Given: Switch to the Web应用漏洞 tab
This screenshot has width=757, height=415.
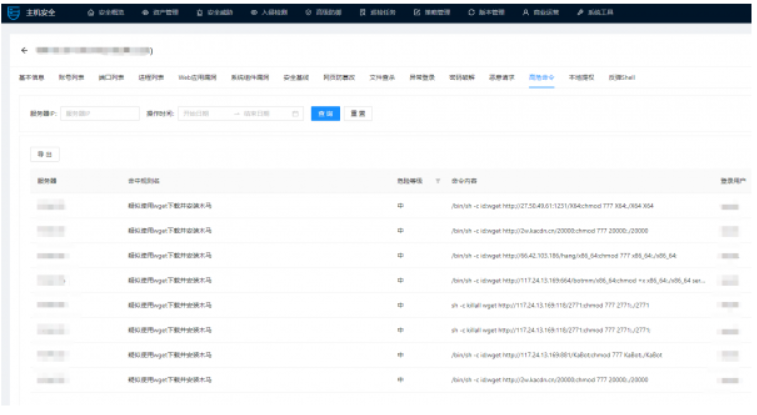Looking at the screenshot, I should (x=197, y=77).
